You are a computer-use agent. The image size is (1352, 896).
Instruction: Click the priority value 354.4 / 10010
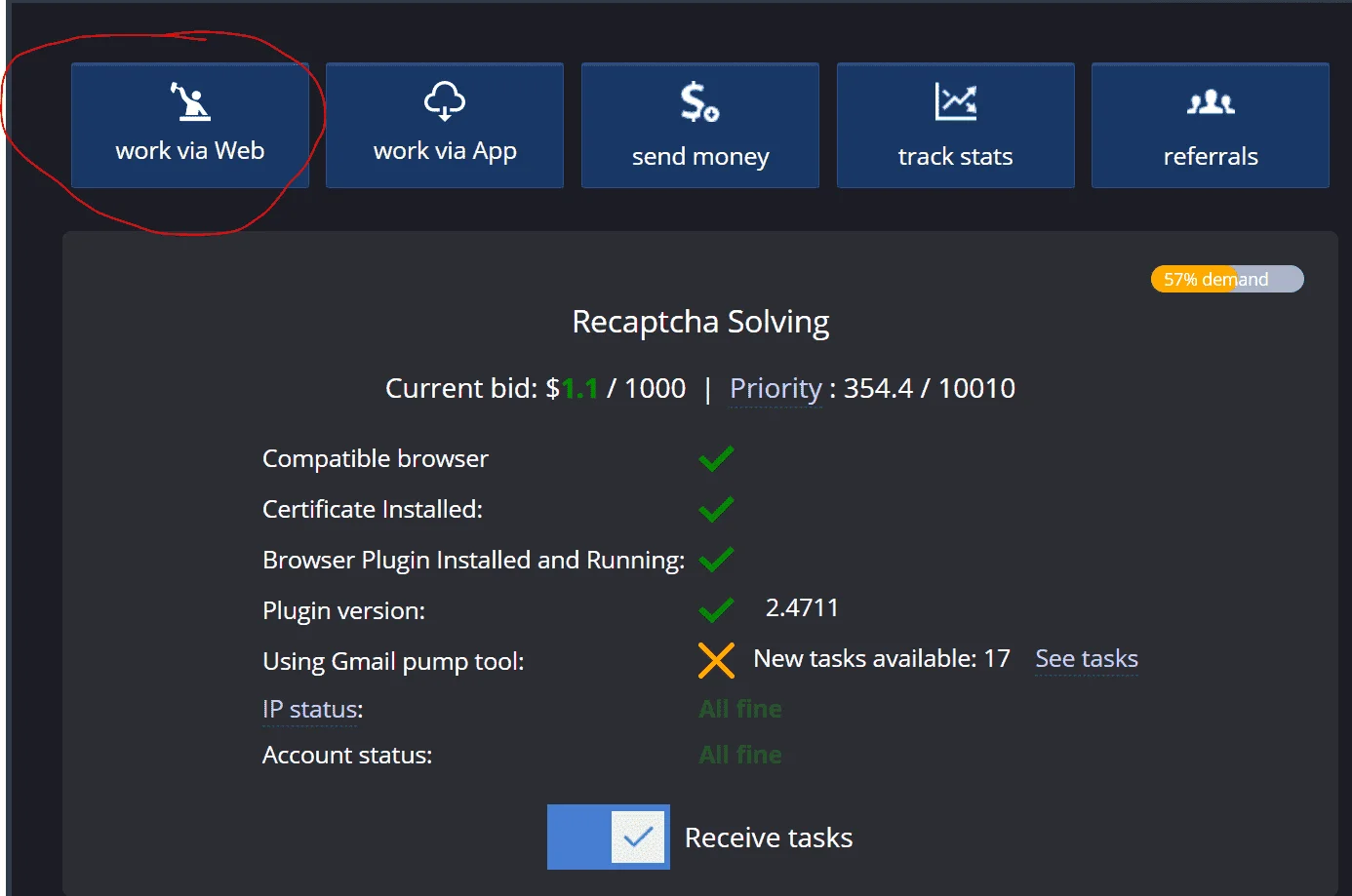(930, 388)
